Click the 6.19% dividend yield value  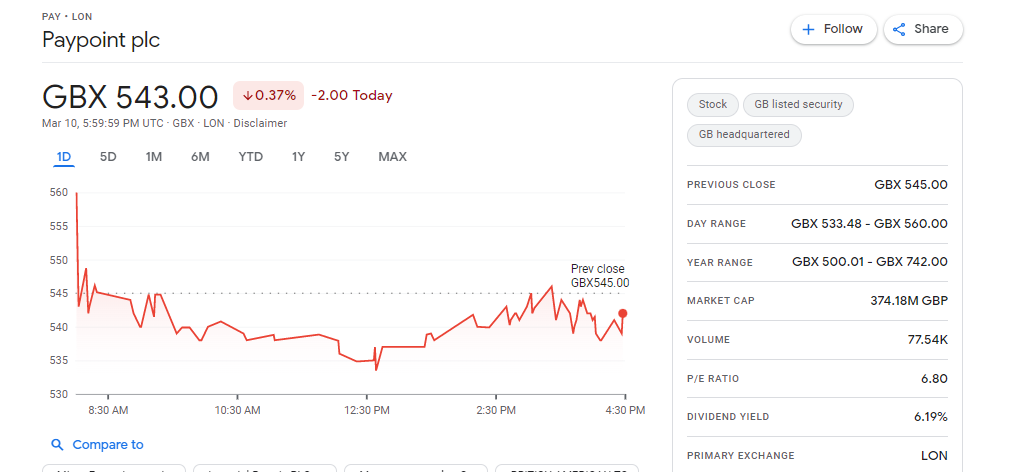click(931, 417)
